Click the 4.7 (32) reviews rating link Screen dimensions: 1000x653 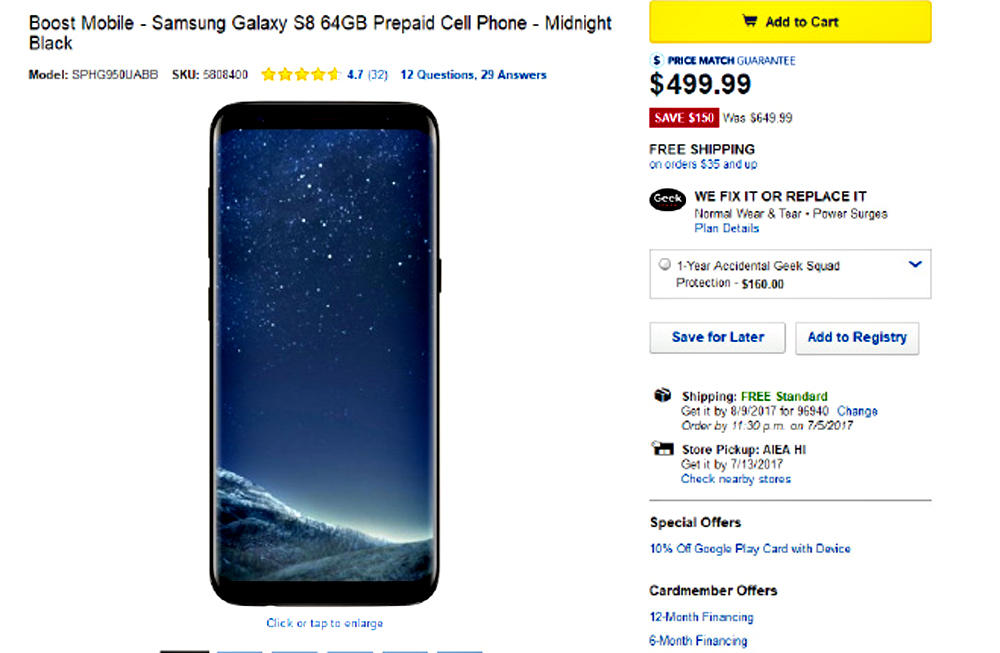(367, 75)
